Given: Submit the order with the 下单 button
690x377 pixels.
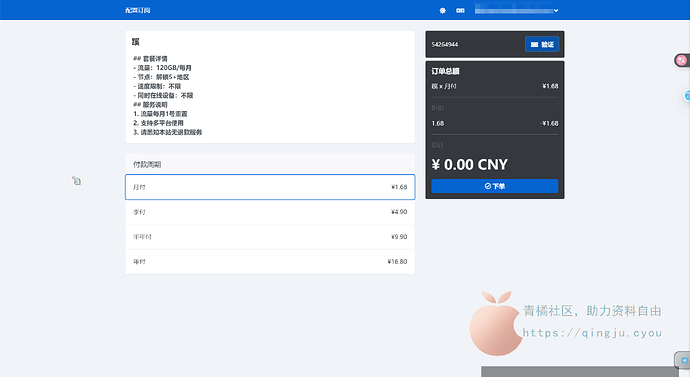Looking at the screenshot, I should tap(495, 186).
